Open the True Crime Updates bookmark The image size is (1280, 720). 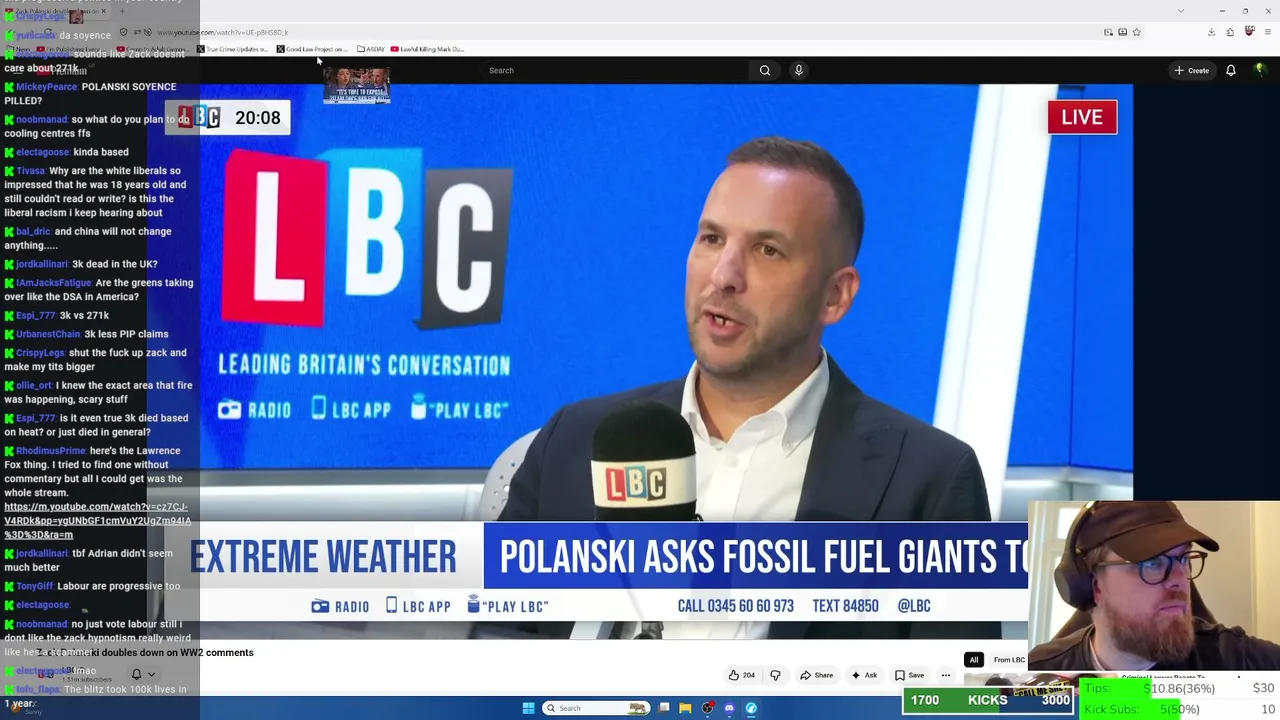pyautogui.click(x=234, y=49)
